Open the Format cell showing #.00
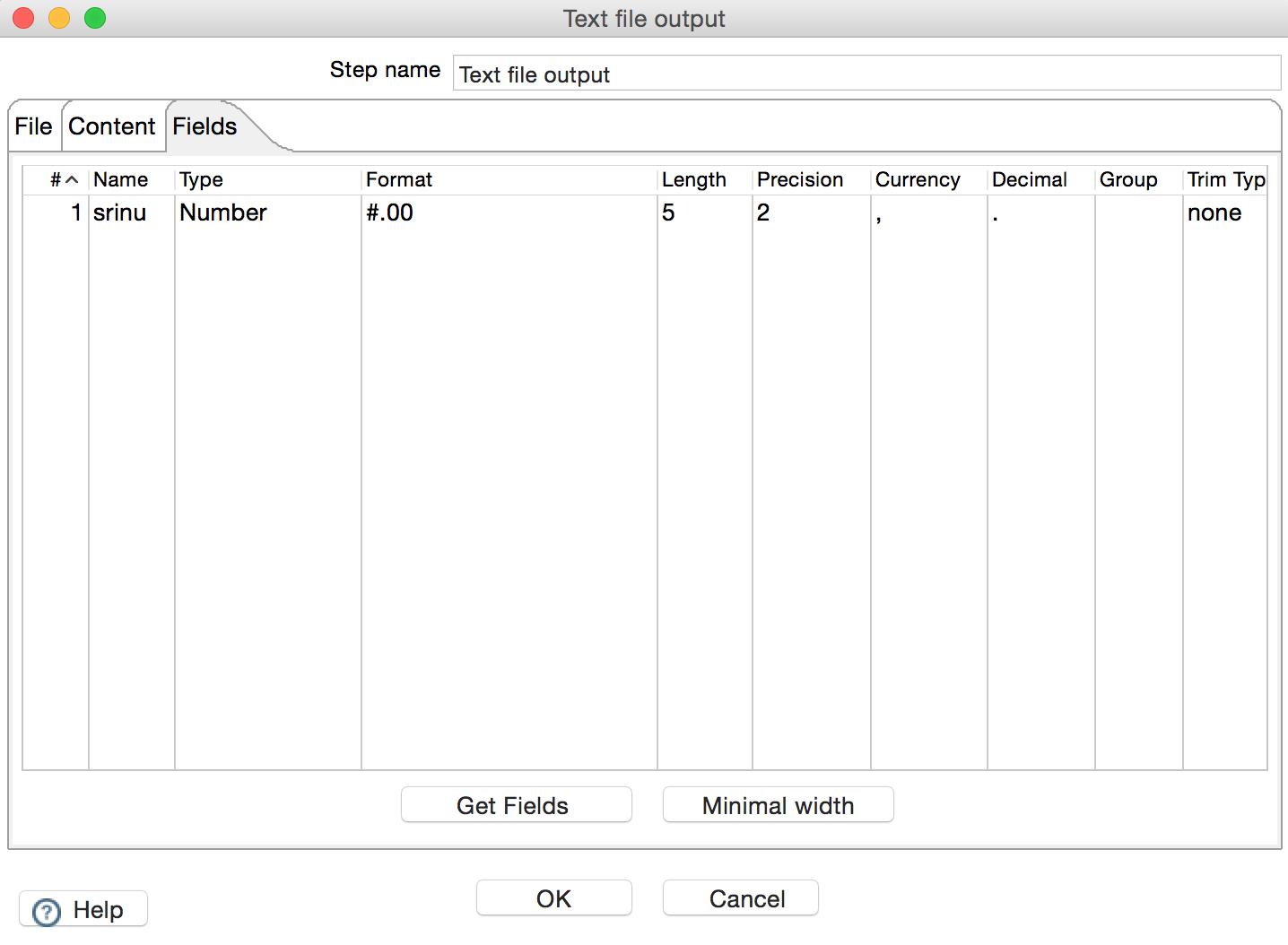 [508, 212]
